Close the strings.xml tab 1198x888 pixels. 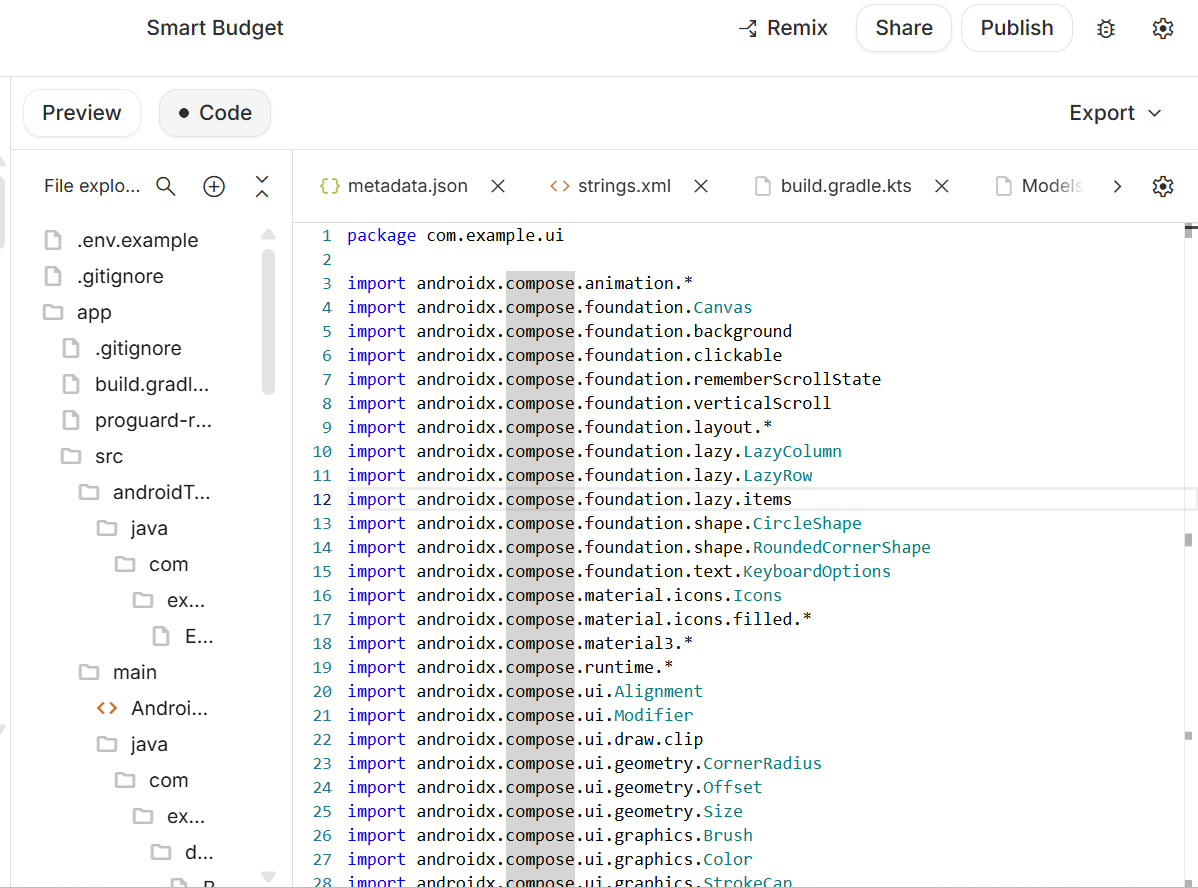coord(701,186)
